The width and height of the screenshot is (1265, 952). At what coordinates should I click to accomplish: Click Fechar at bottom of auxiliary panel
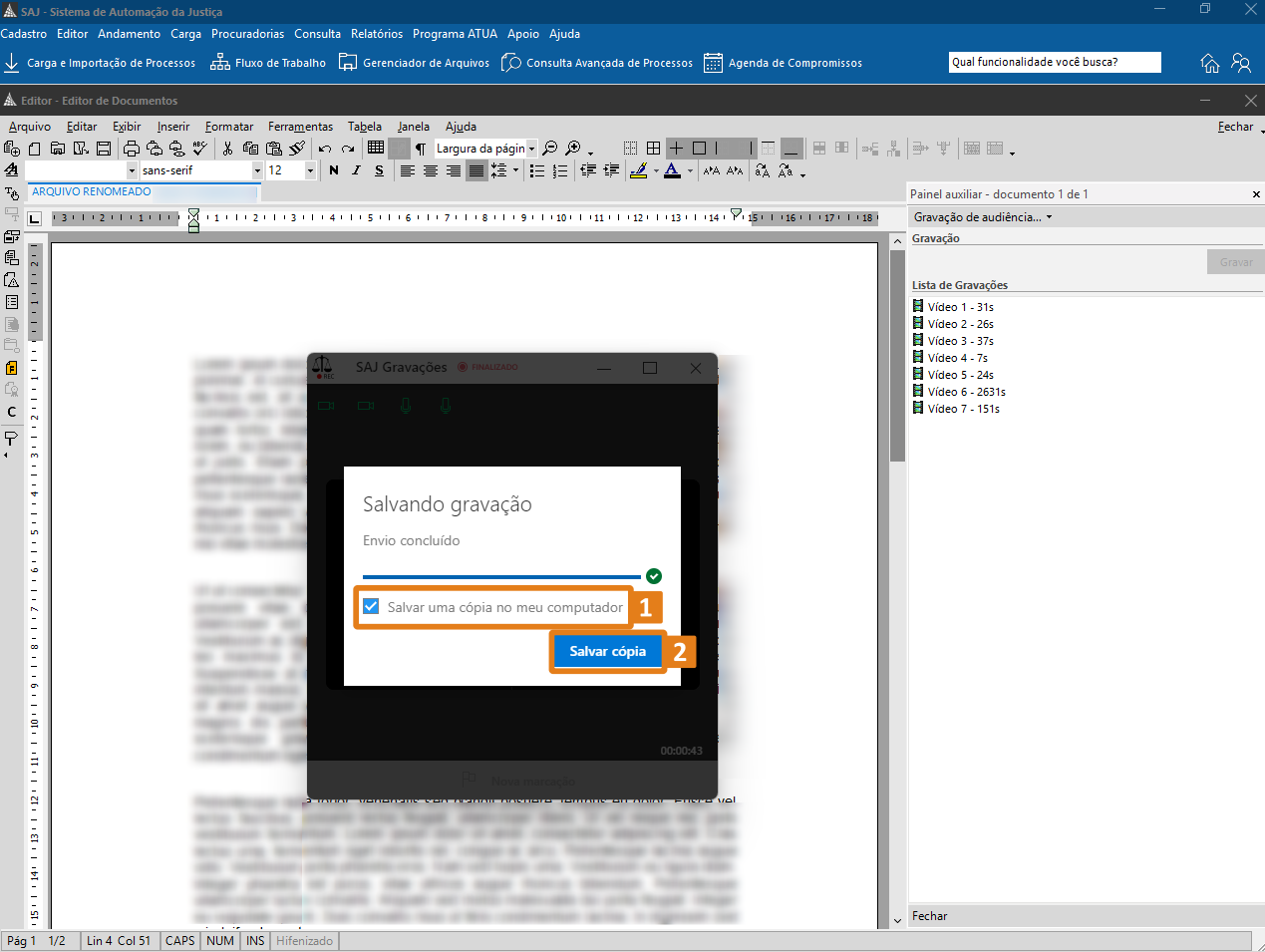(x=930, y=916)
